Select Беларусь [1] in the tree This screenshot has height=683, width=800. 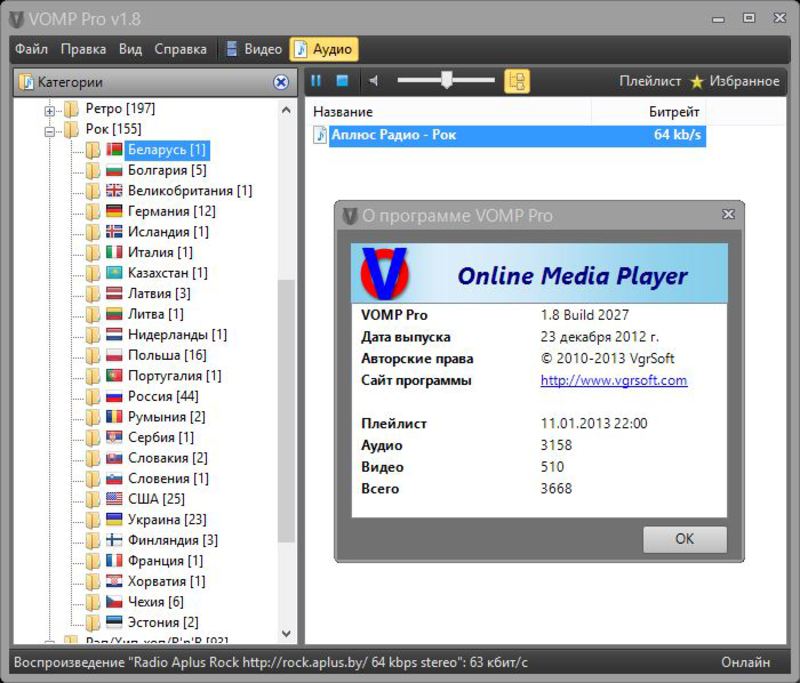[167, 149]
